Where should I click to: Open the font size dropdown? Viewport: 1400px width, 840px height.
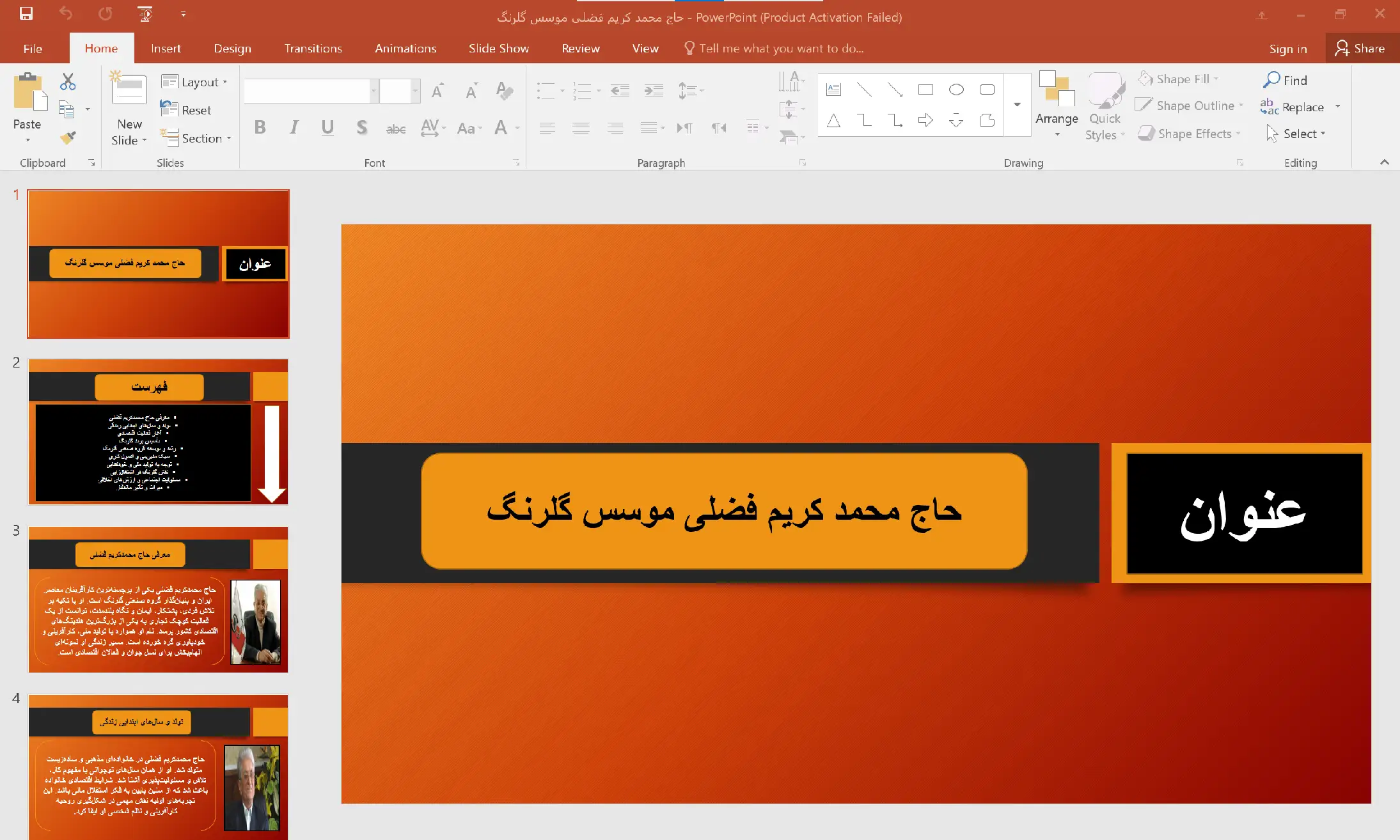point(415,91)
